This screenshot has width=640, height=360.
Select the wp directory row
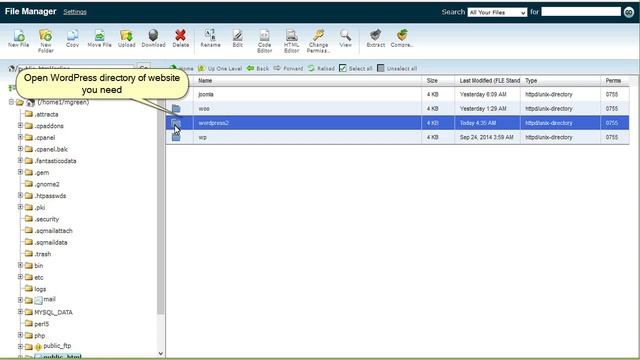[x=397, y=137]
